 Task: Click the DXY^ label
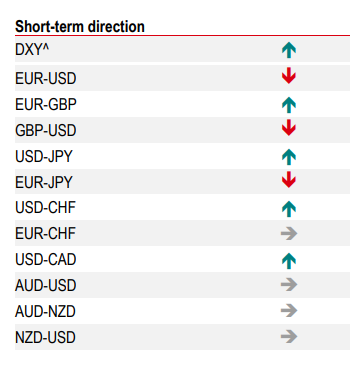point(32,50)
